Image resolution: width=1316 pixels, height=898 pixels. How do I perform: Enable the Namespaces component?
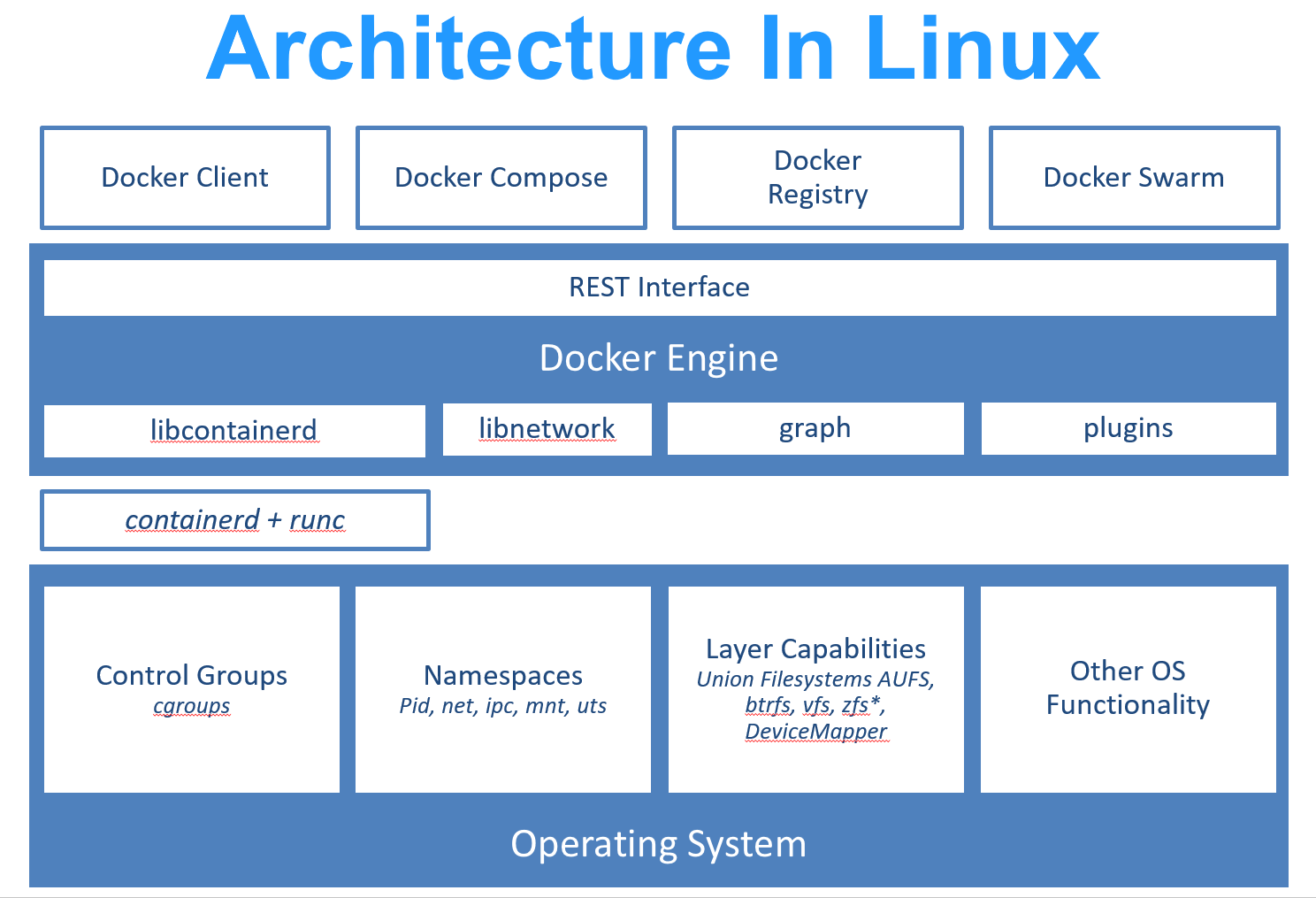click(x=501, y=675)
